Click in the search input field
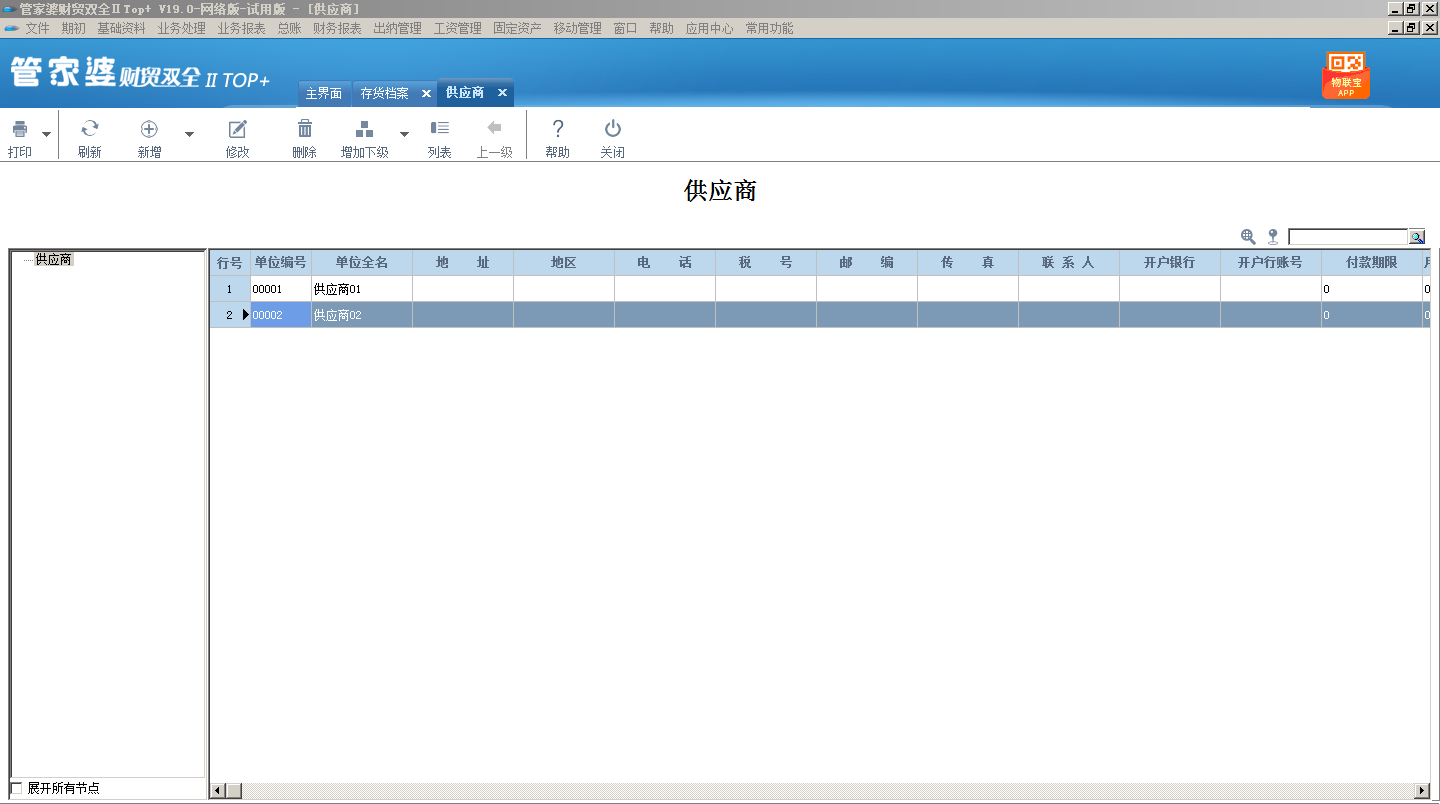 coord(1348,237)
